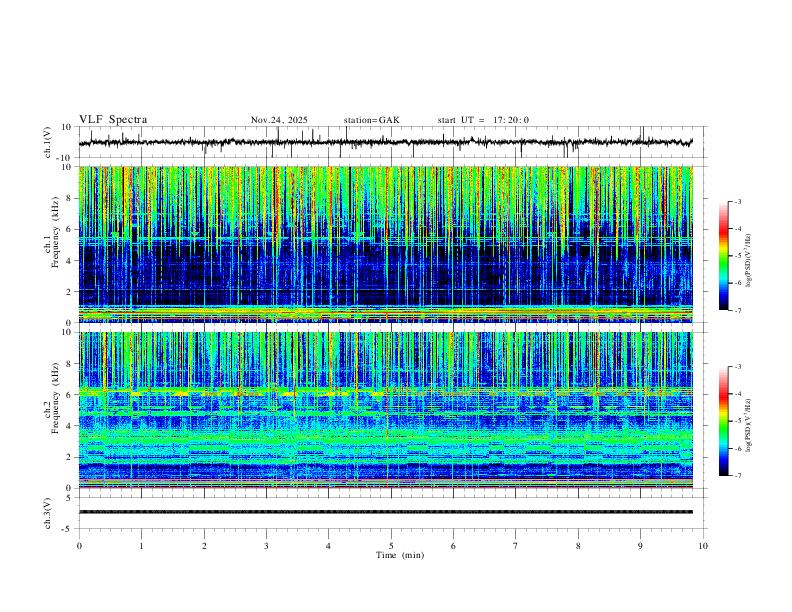Click the 'ch.1(V)' waveform axis label
This screenshot has height=612, width=792.
[x=48, y=142]
